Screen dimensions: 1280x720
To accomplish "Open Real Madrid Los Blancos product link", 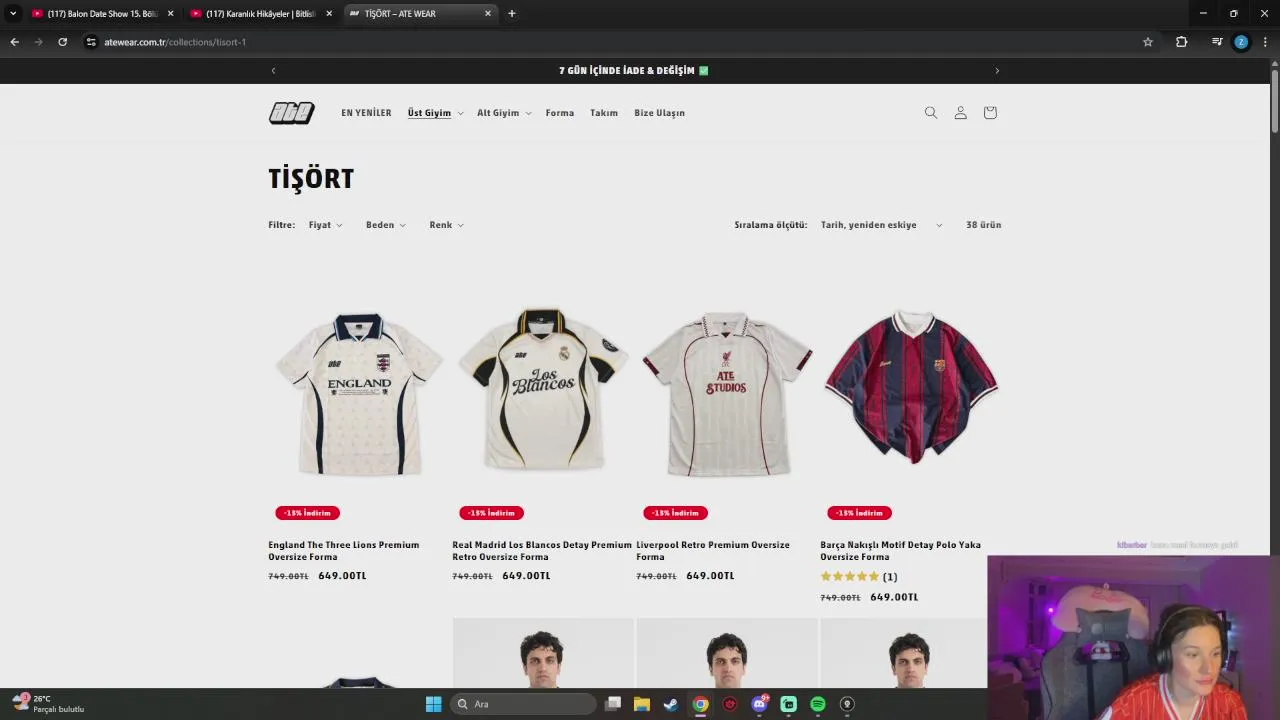I will [x=541, y=551].
